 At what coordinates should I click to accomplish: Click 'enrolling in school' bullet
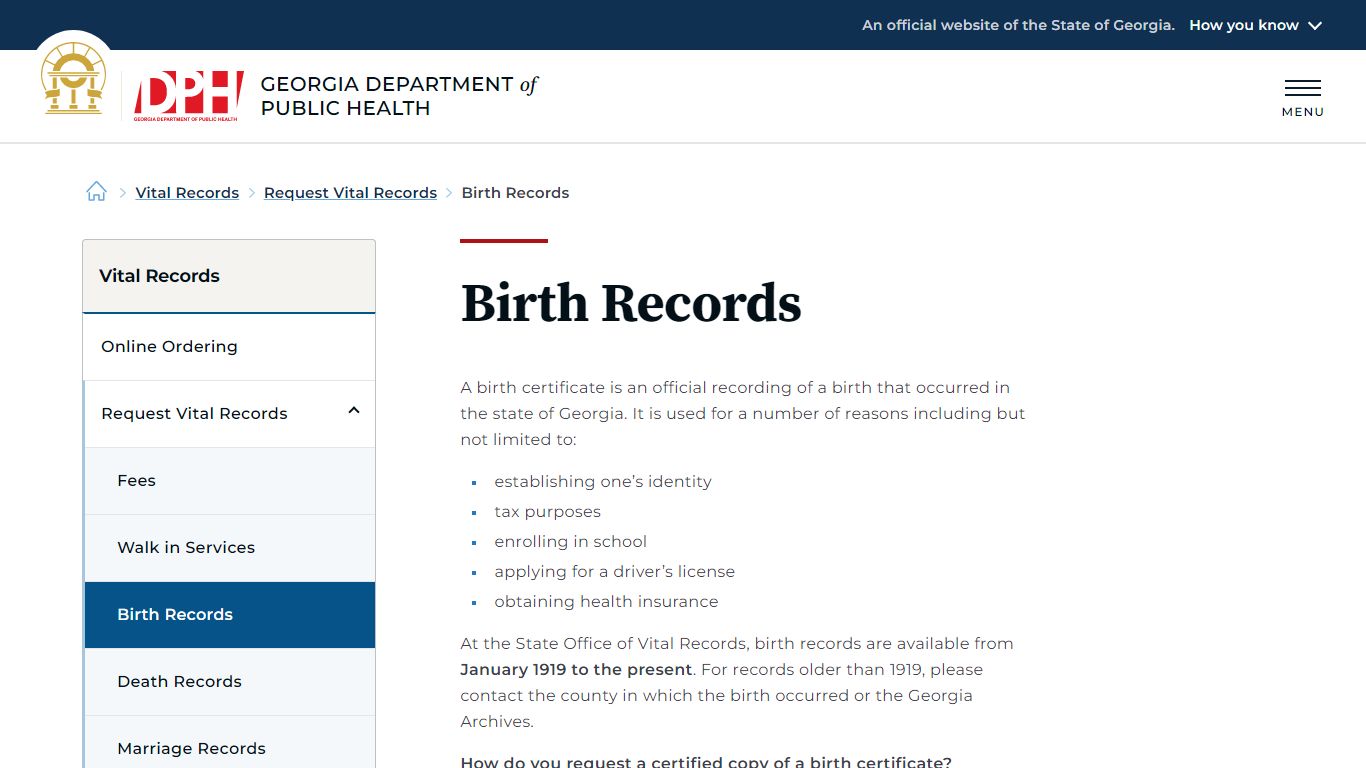[x=570, y=542]
